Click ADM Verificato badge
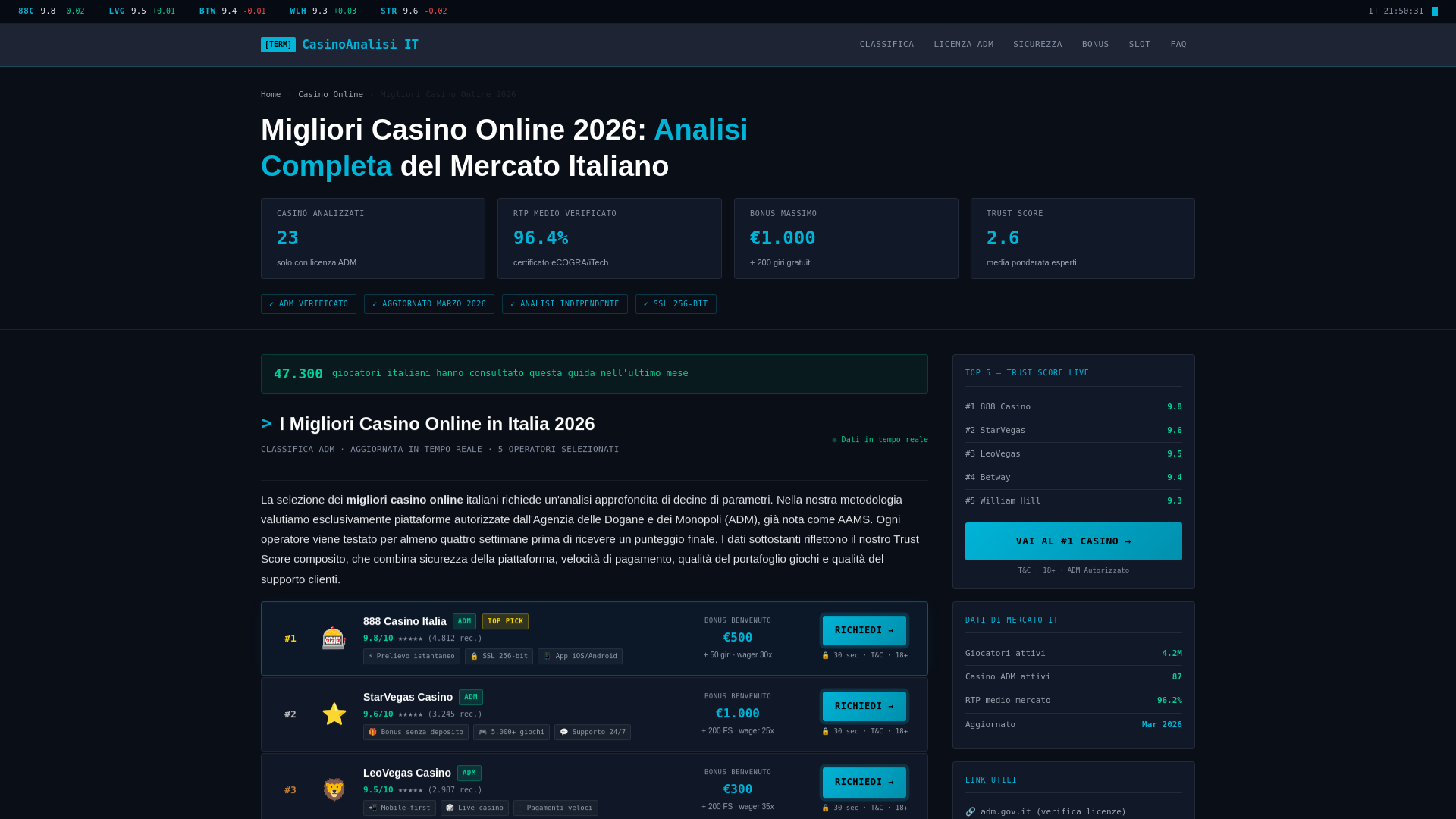 [309, 304]
